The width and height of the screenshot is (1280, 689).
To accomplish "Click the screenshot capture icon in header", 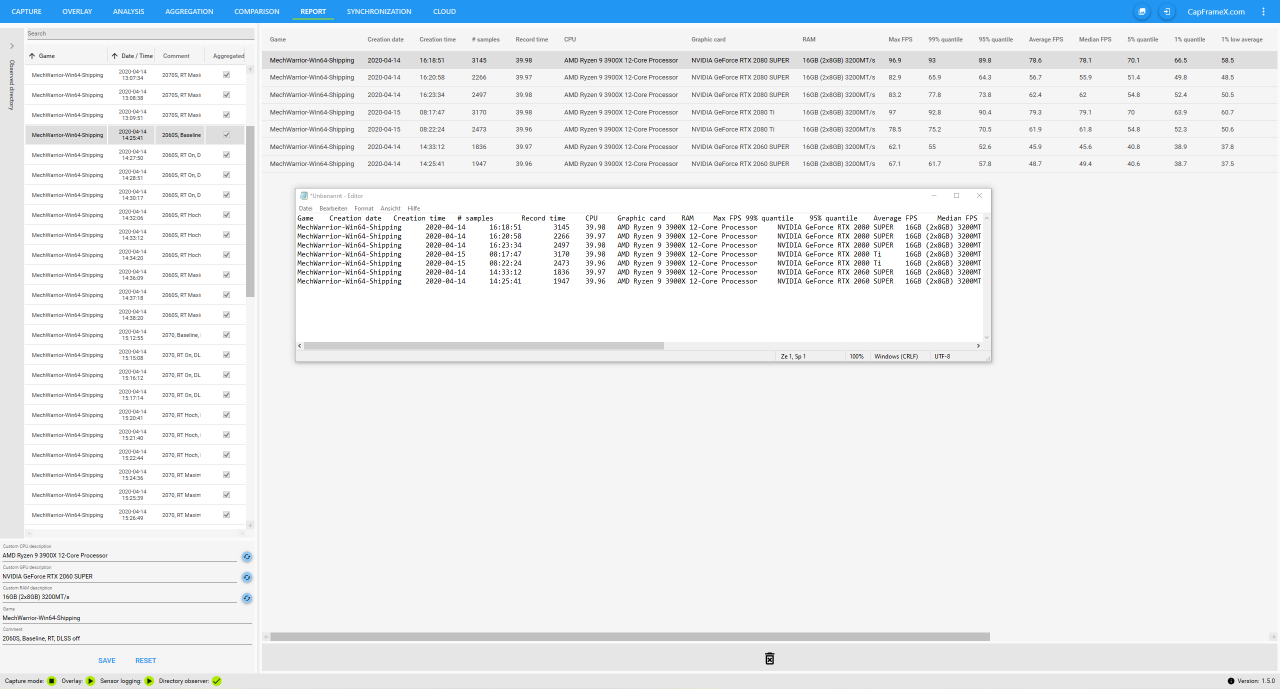I will point(1142,11).
